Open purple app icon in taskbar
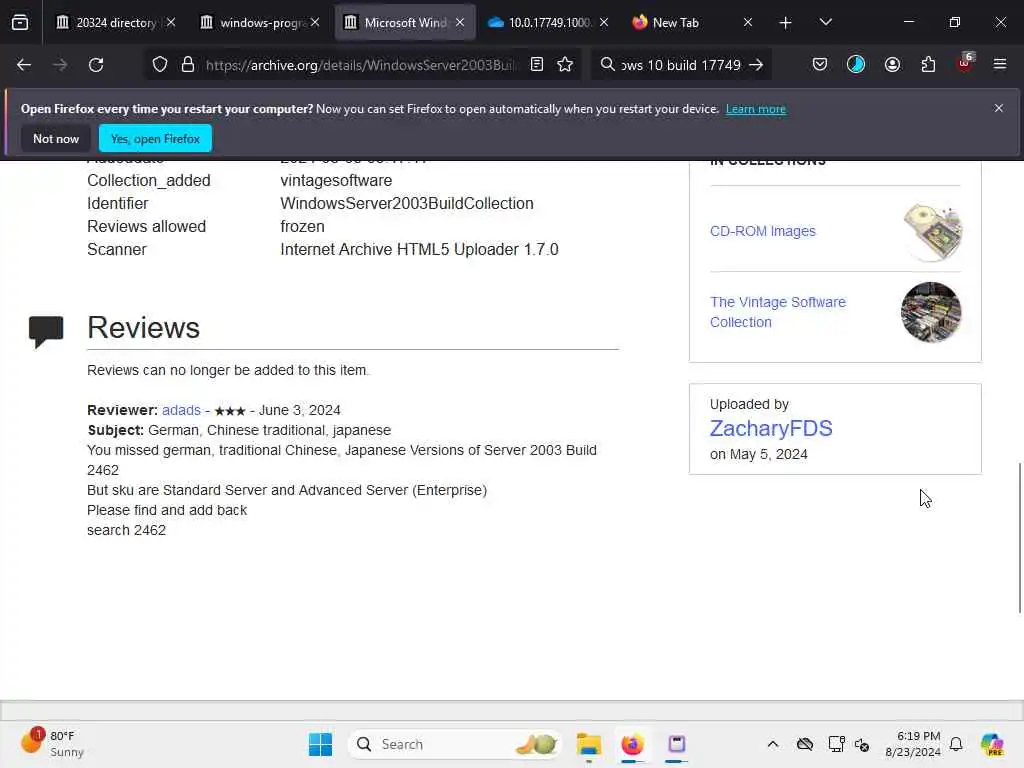The image size is (1024, 768). tap(677, 744)
